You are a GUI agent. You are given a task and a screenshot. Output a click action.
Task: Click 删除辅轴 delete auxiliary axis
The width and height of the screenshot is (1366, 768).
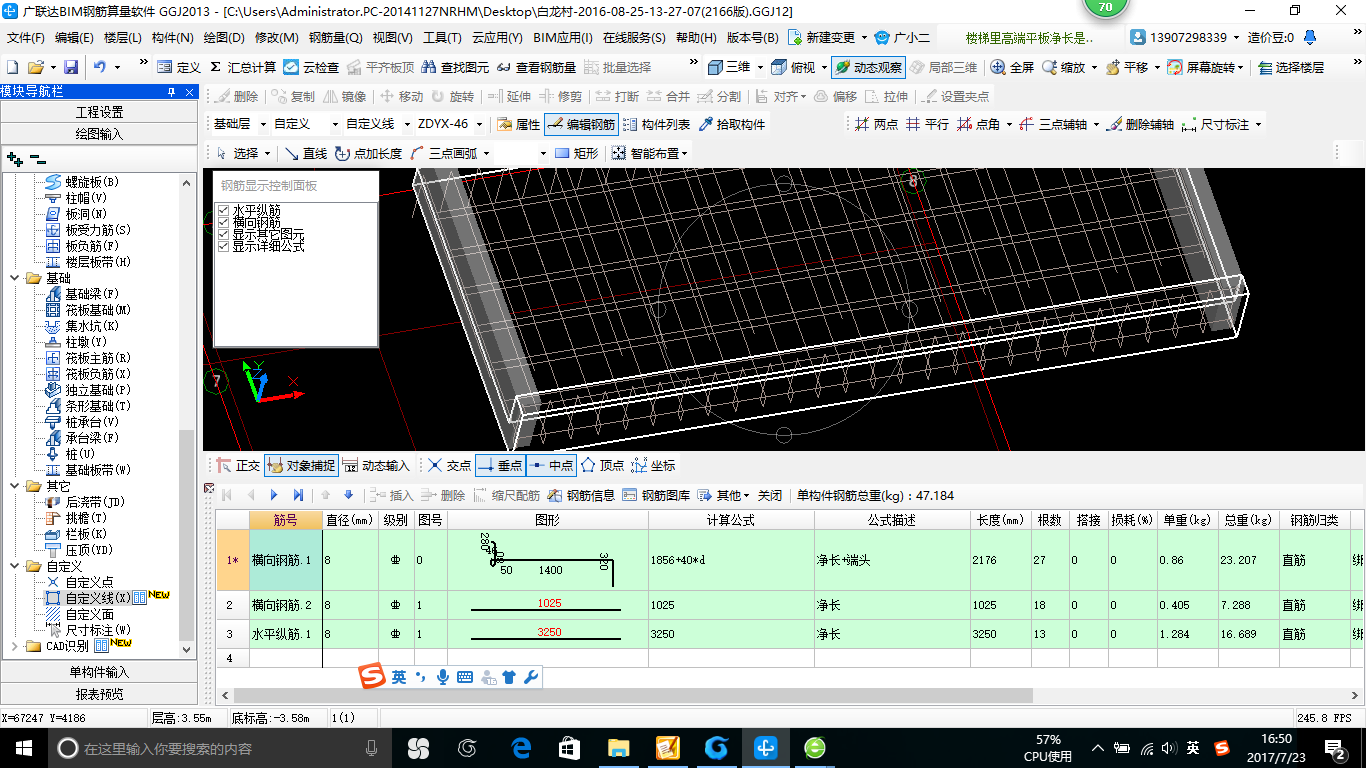[1140, 125]
